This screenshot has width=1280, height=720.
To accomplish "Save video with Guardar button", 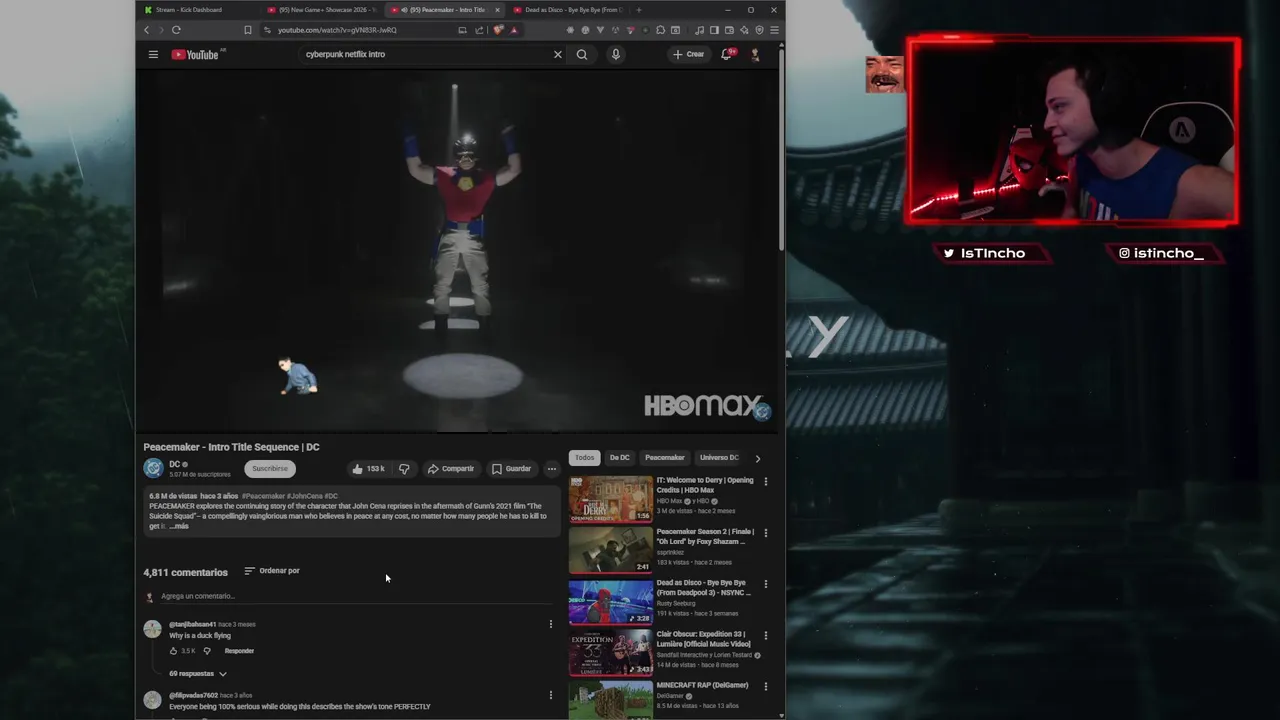I will pyautogui.click(x=511, y=468).
